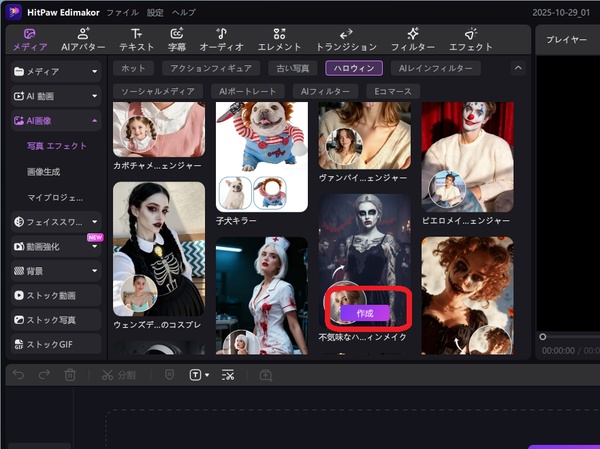The image size is (600, 449).
Task: Select the テキスト tool in top toolbar
Action: [x=136, y=39]
